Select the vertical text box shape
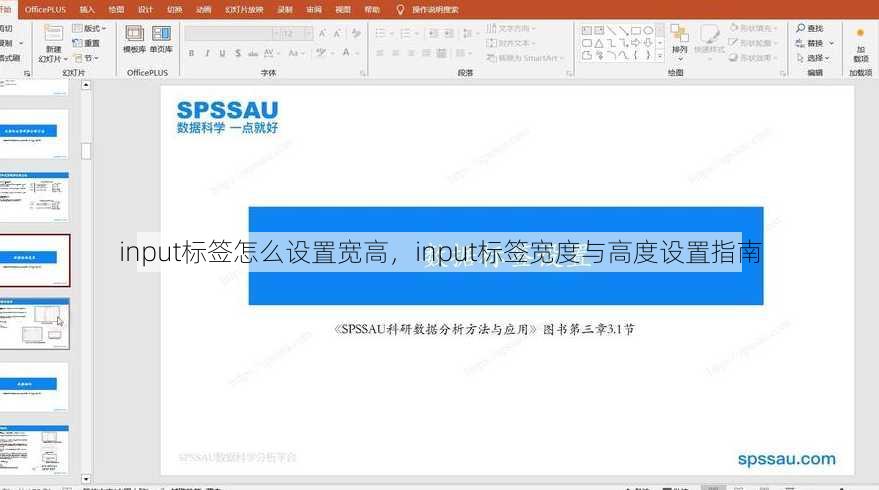 (599, 30)
